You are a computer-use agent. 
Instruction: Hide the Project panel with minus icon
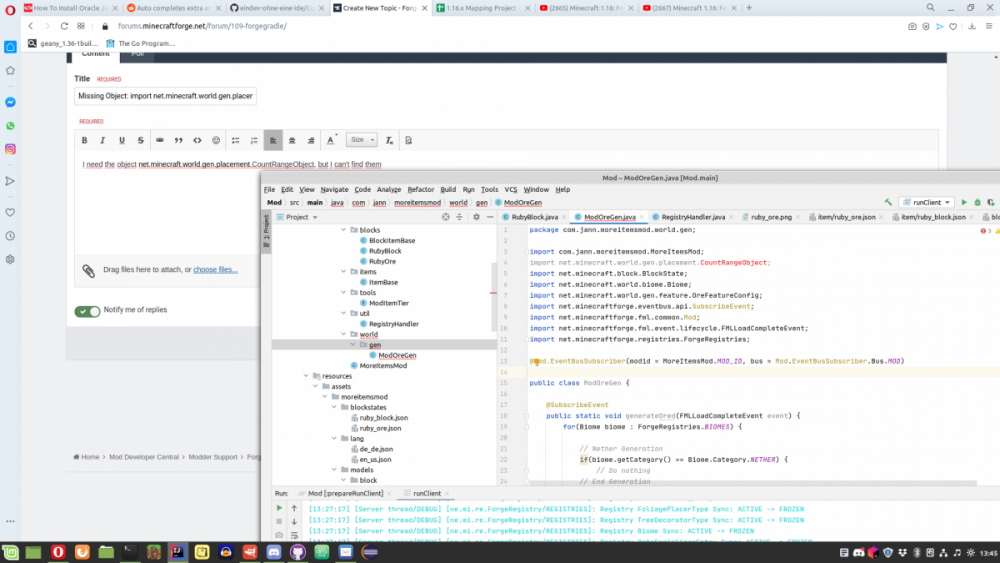tap(490, 217)
